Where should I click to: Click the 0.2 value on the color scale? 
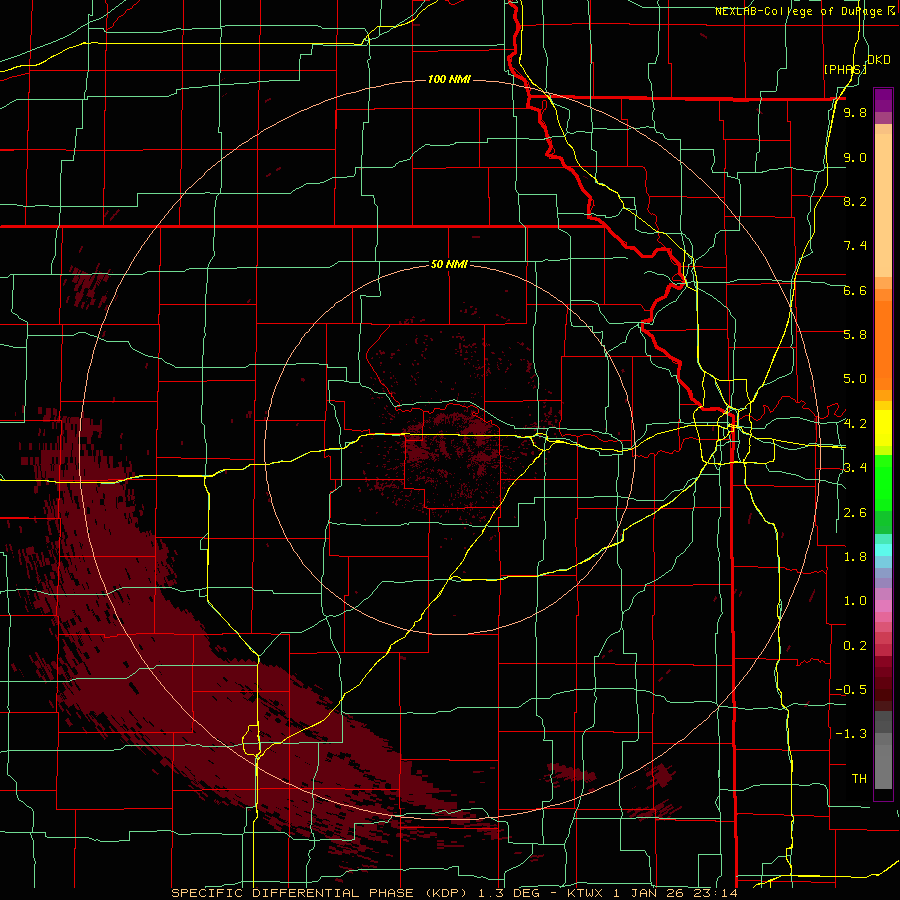point(855,646)
